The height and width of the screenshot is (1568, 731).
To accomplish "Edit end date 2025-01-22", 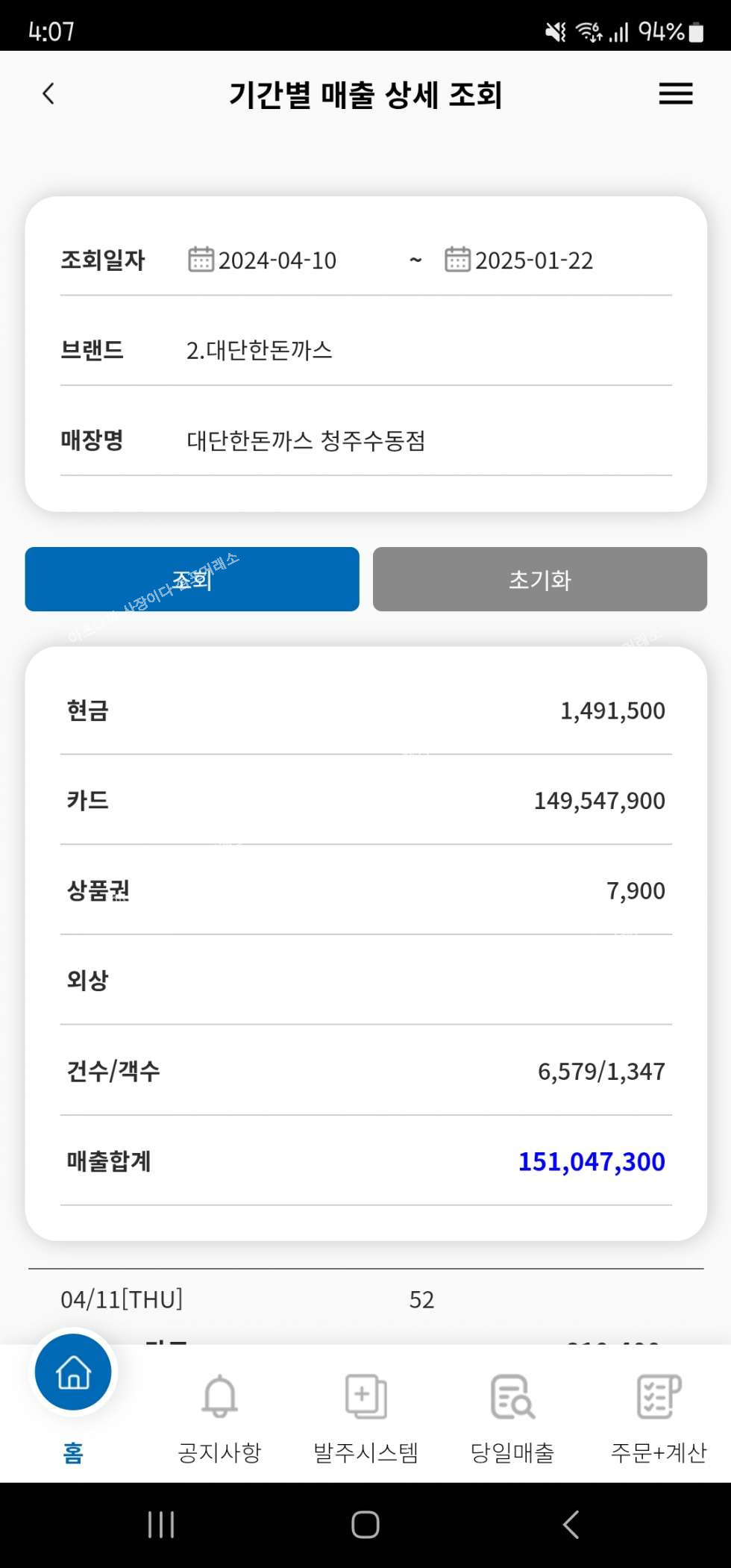I will (534, 260).
